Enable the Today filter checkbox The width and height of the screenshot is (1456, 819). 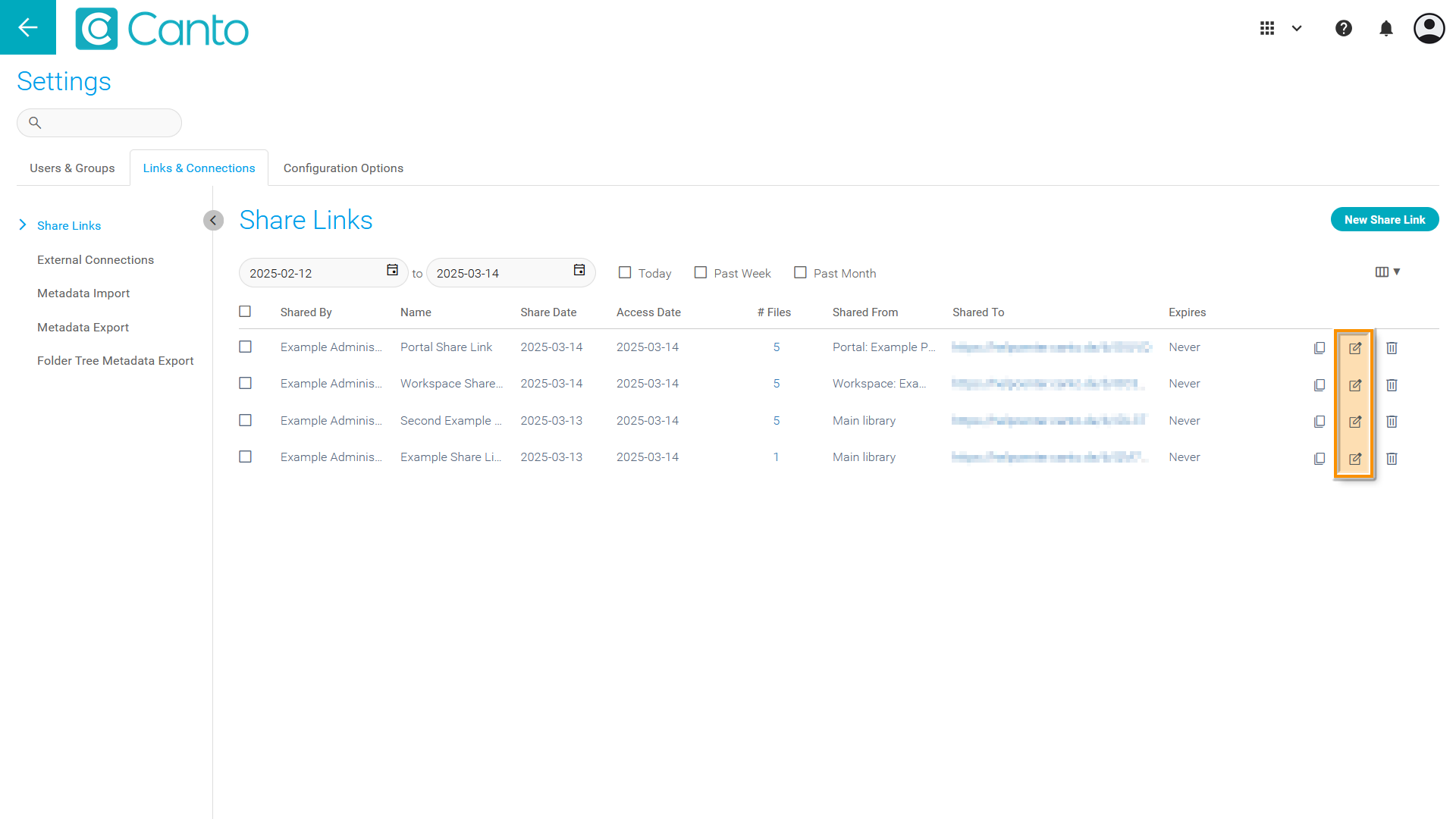(x=625, y=272)
